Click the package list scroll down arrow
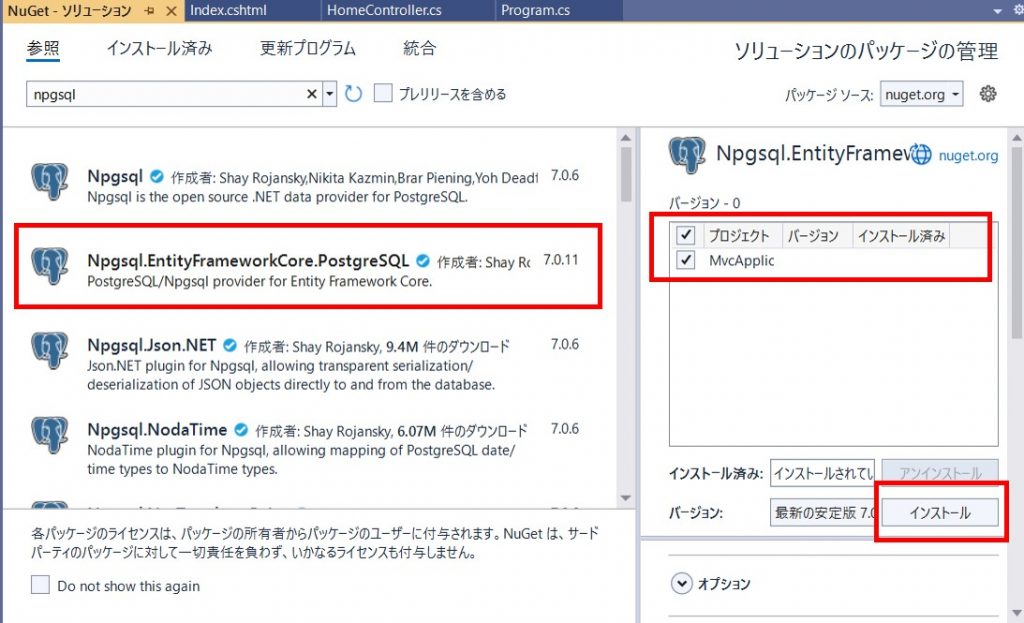 coord(626,498)
